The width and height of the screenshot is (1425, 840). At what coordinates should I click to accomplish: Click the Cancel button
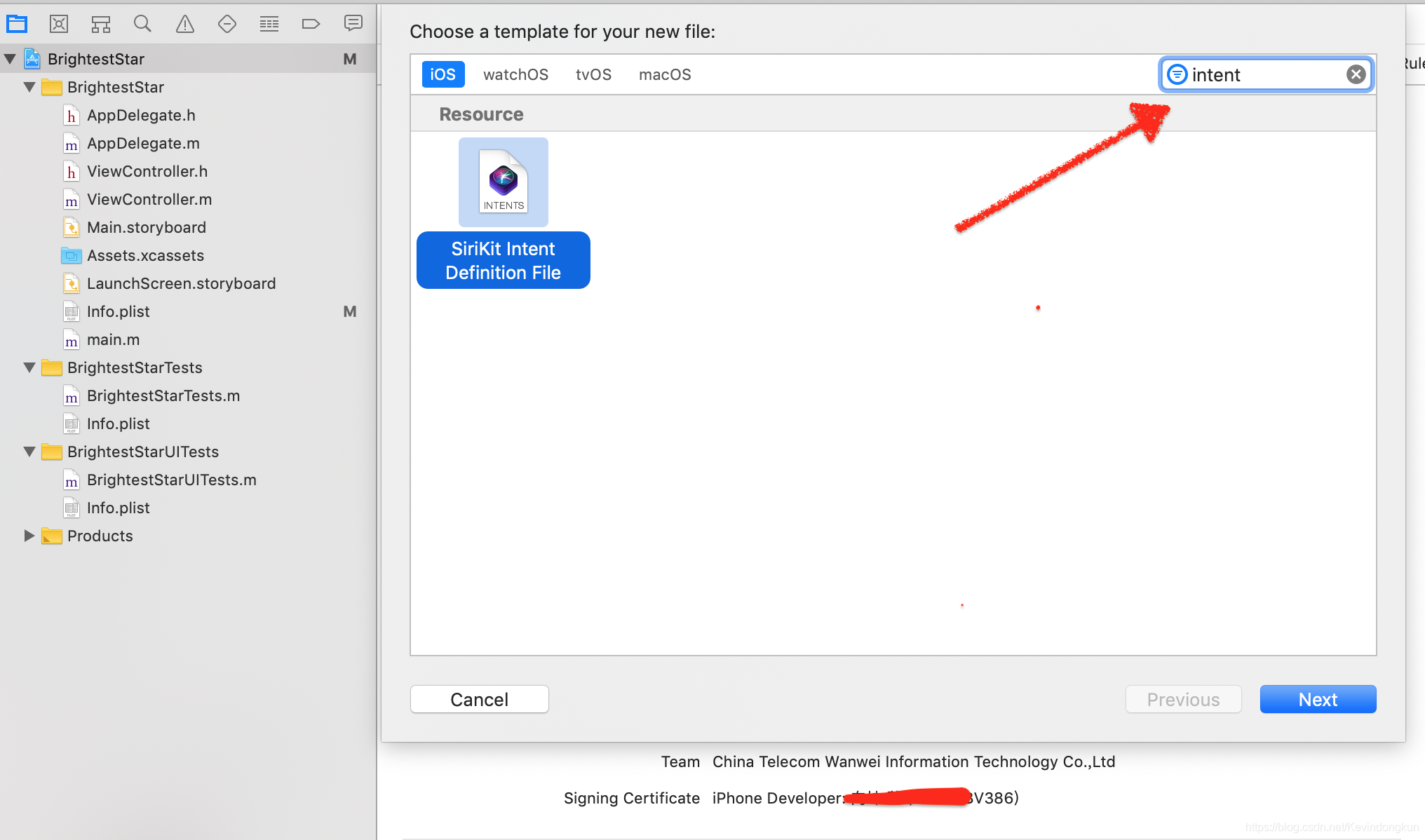pos(479,699)
